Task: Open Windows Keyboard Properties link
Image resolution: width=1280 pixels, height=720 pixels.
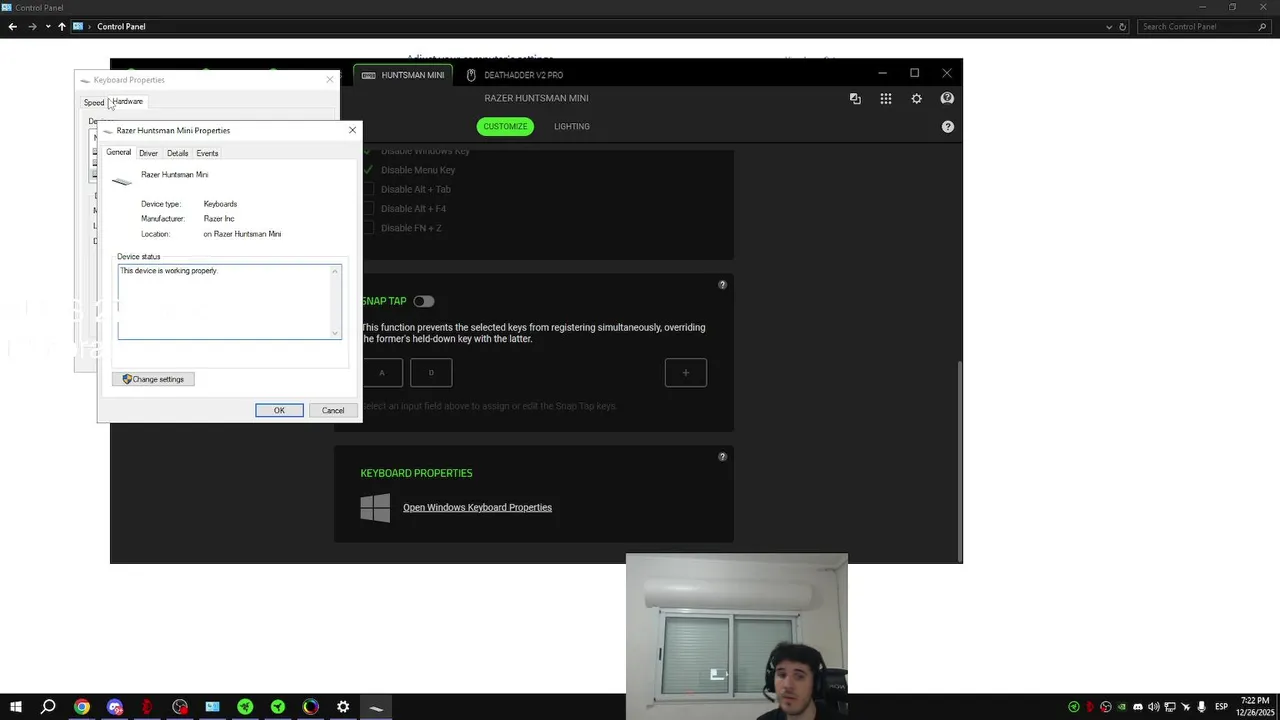Action: [477, 508]
